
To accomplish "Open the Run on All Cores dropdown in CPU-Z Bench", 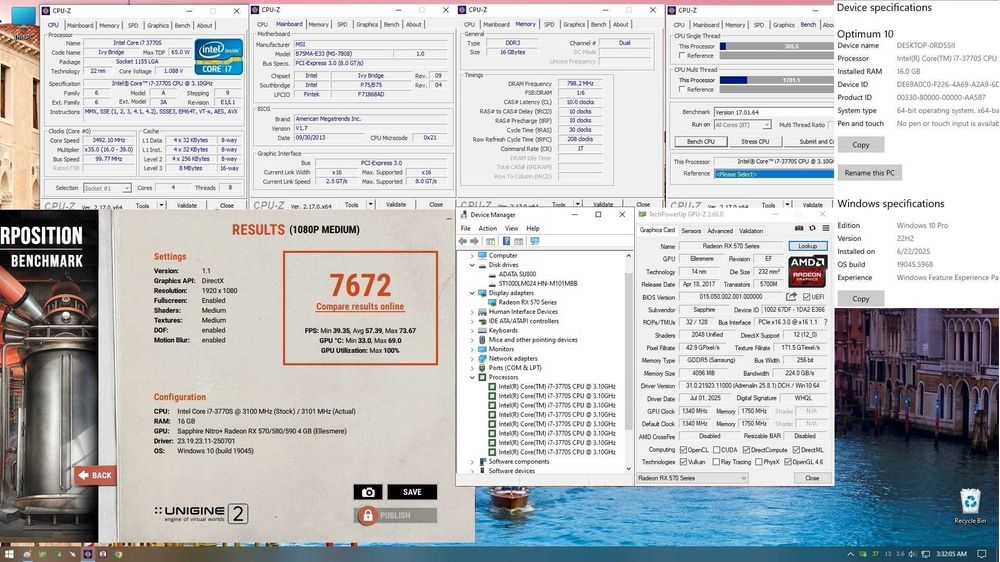I will (x=742, y=125).
